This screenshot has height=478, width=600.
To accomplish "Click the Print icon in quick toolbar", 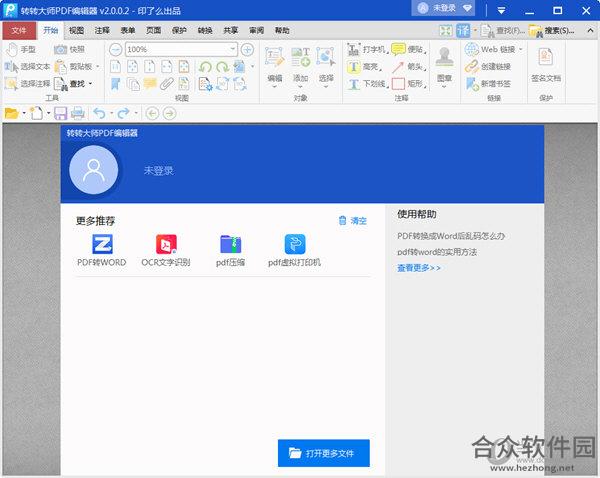I will [x=78, y=113].
